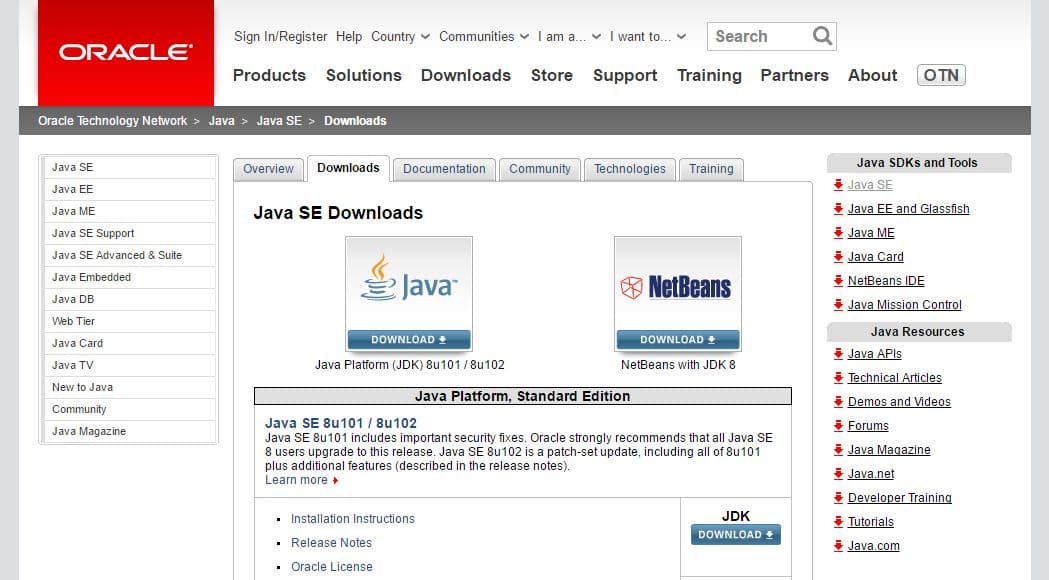Image resolution: width=1049 pixels, height=580 pixels.
Task: Open the Country dropdown
Action: pyautogui.click(x=399, y=36)
